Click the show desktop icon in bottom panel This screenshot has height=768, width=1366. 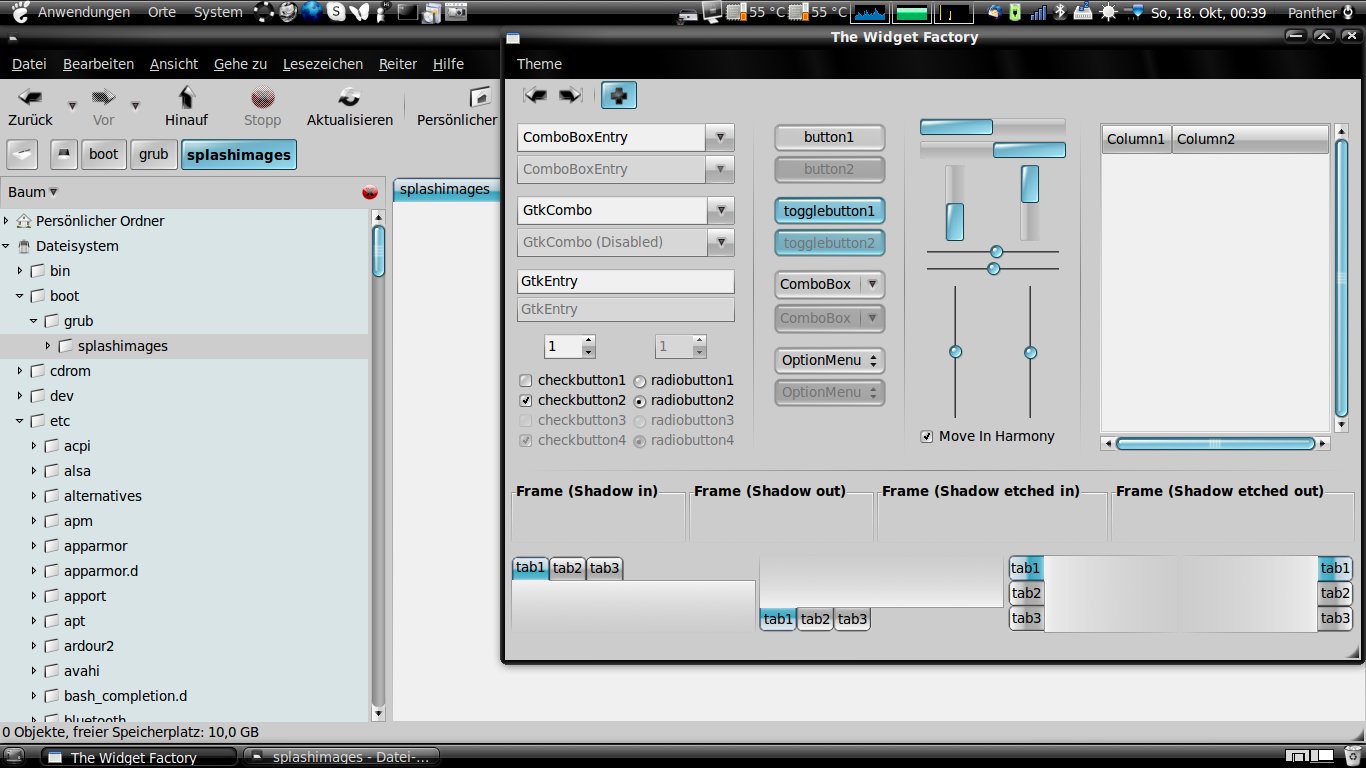click(x=14, y=757)
